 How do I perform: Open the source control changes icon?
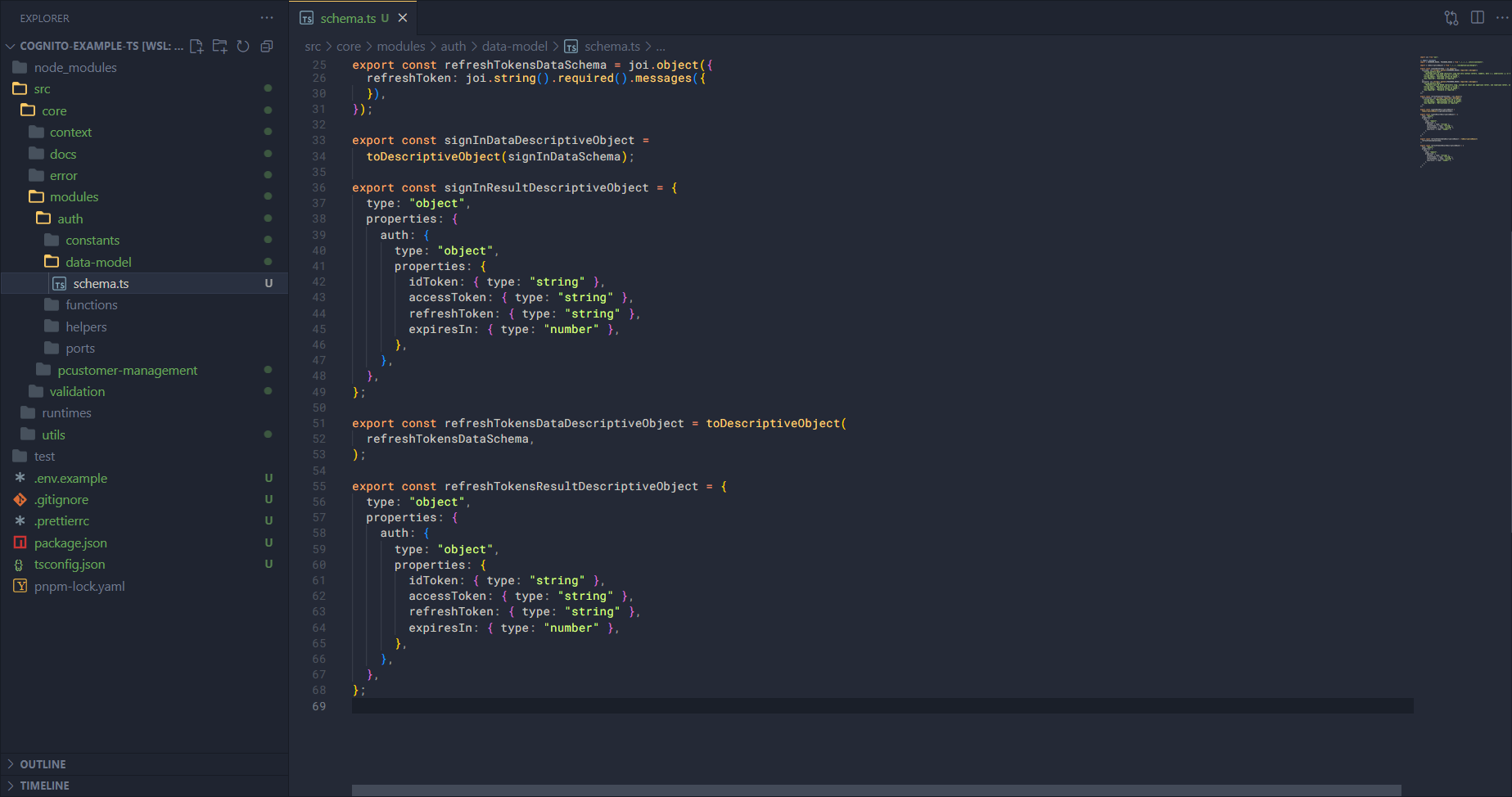[1451, 18]
